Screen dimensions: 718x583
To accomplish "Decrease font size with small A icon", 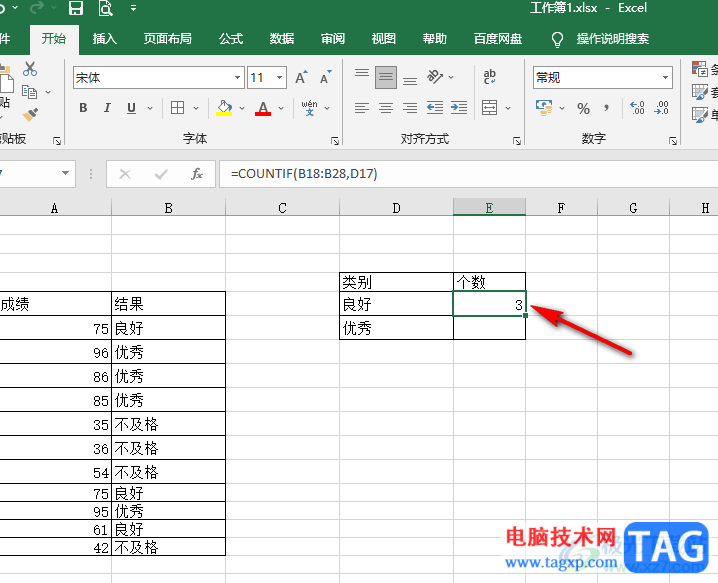I will pos(326,77).
